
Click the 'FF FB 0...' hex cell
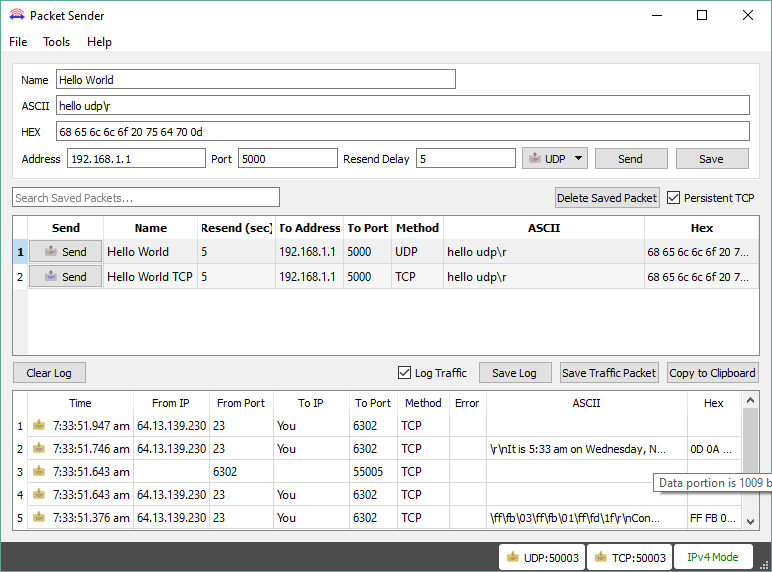tap(713, 517)
